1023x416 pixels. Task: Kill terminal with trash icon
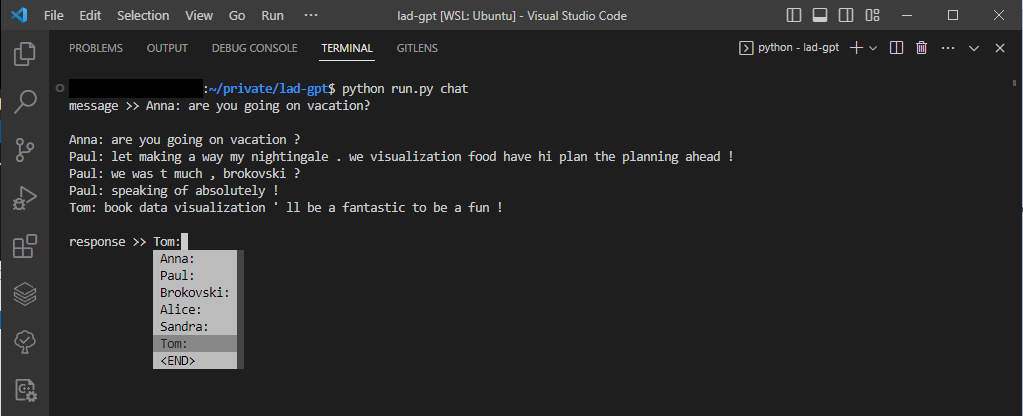click(x=921, y=48)
